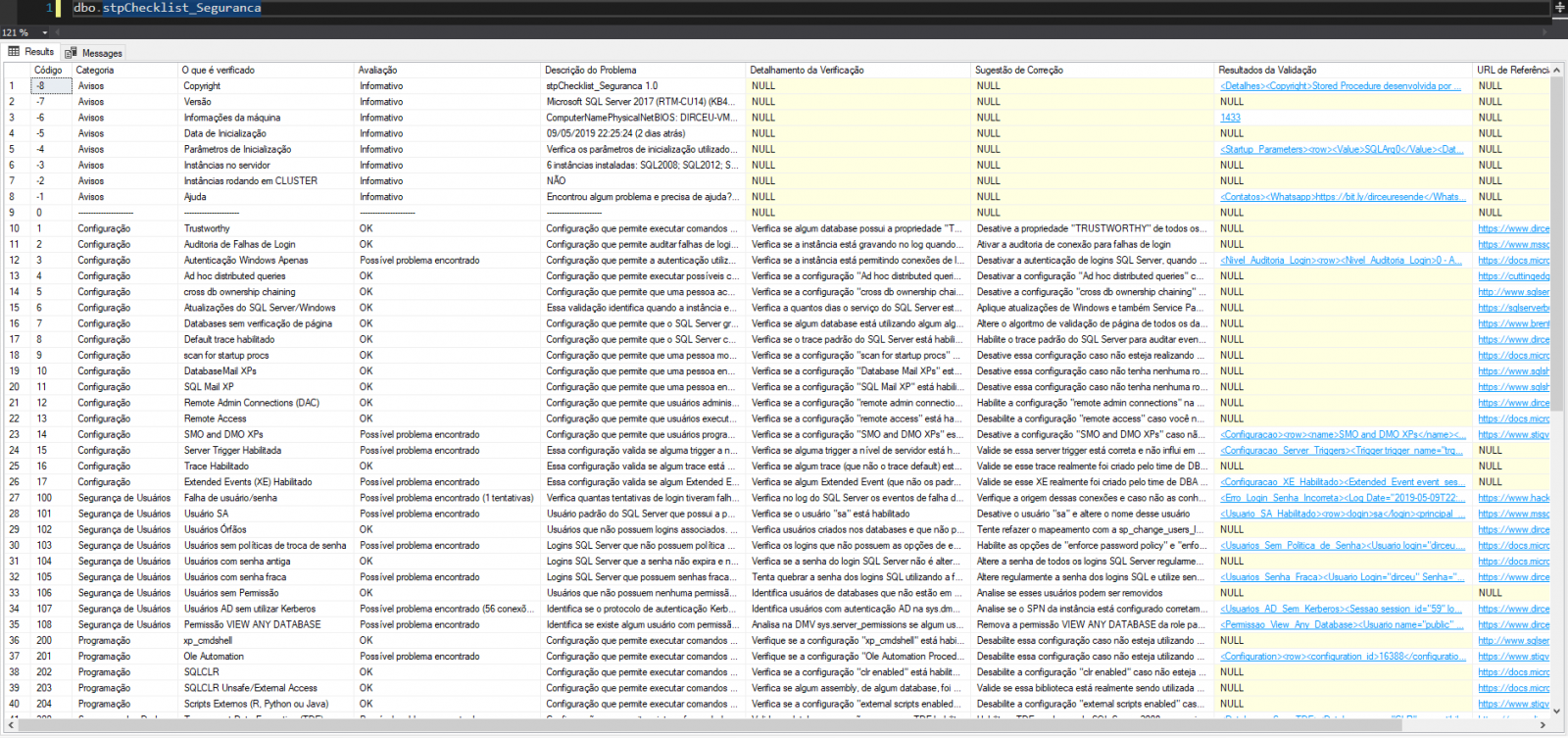Select the 'SQLCLR Unsafe/External Access' cell
Image resolution: width=1568 pixels, height=738 pixels.
coord(266,688)
